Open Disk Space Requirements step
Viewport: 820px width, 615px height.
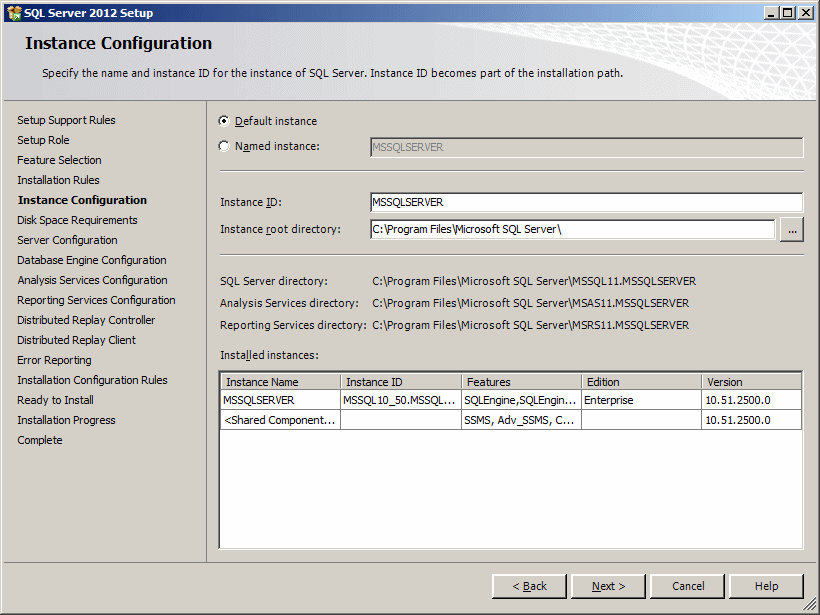pyautogui.click(x=77, y=220)
